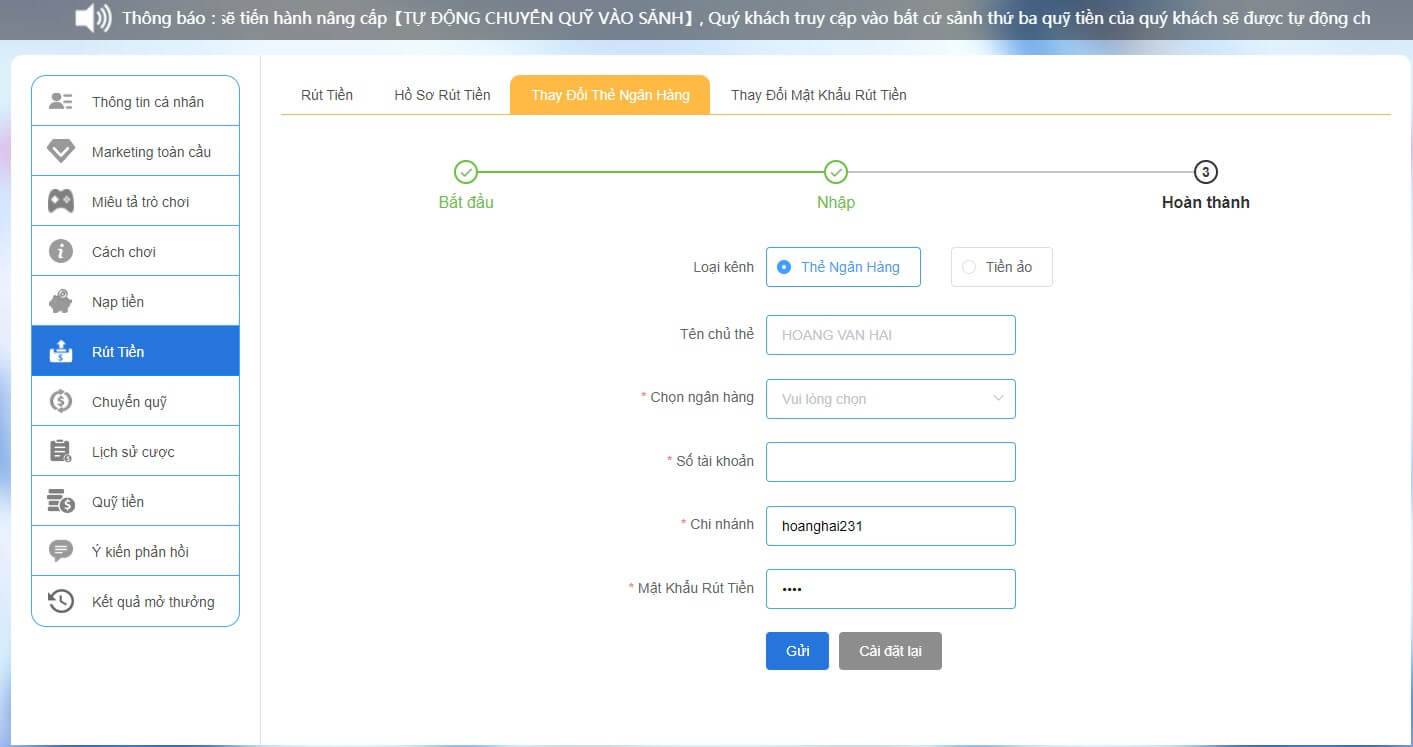Image resolution: width=1413 pixels, height=747 pixels.
Task: Click the Bắt đầu step checkmark circle
Action: pyautogui.click(x=466, y=172)
